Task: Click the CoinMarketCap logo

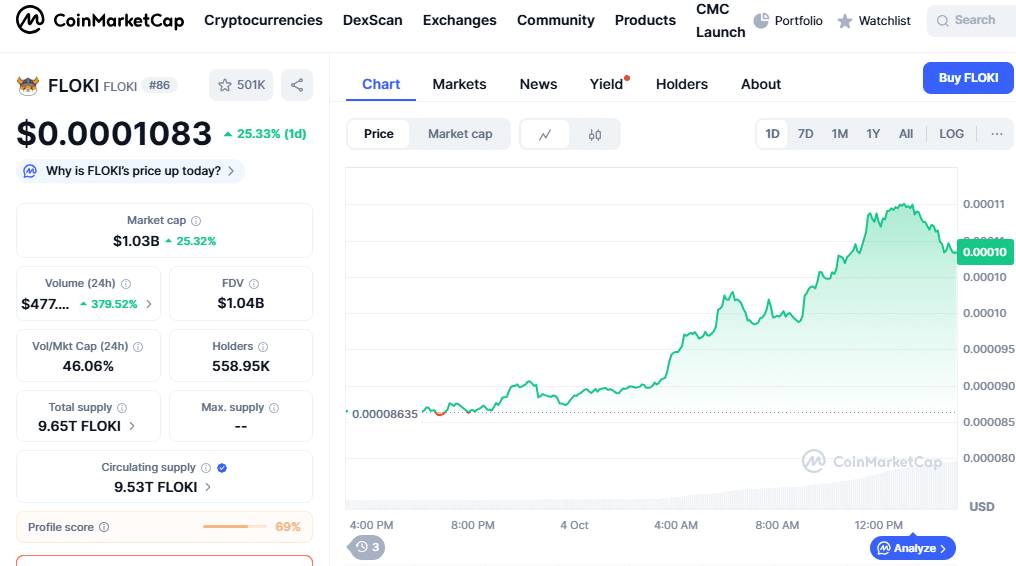Action: tap(100, 20)
